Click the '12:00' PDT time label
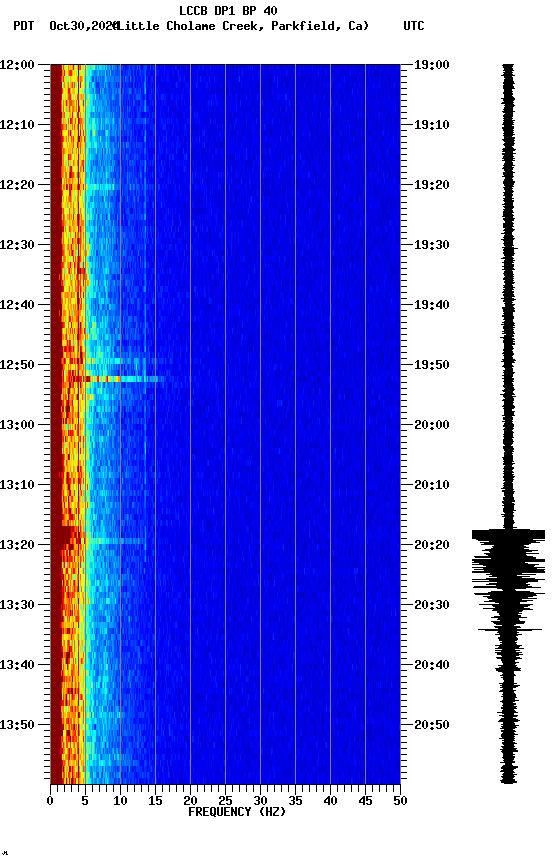552x864 pixels. click(17, 65)
